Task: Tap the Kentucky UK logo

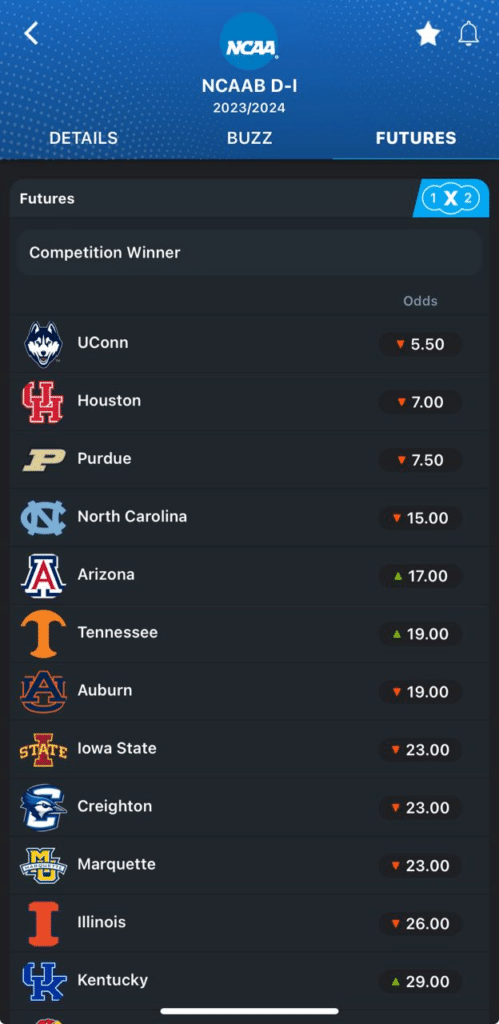Action: (x=43, y=981)
